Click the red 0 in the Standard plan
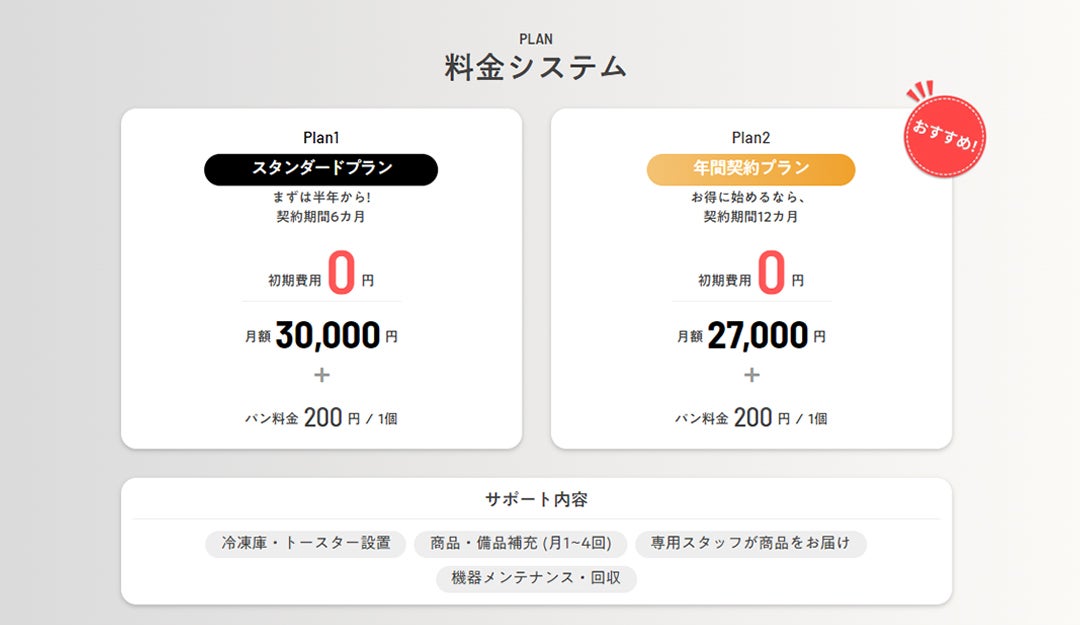The width and height of the screenshot is (1080, 625). pos(341,274)
